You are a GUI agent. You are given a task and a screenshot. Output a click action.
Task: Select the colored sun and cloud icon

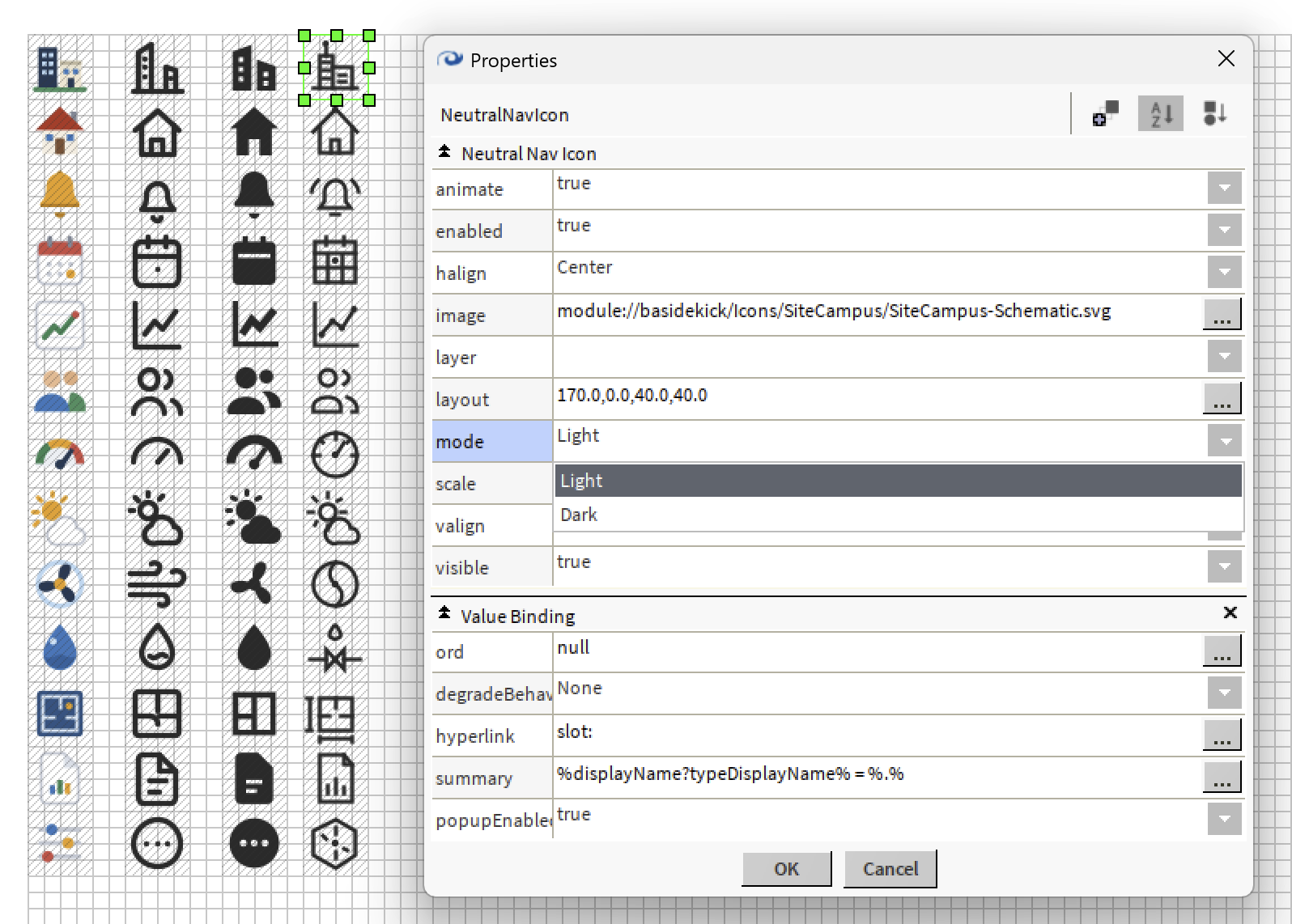point(58,519)
